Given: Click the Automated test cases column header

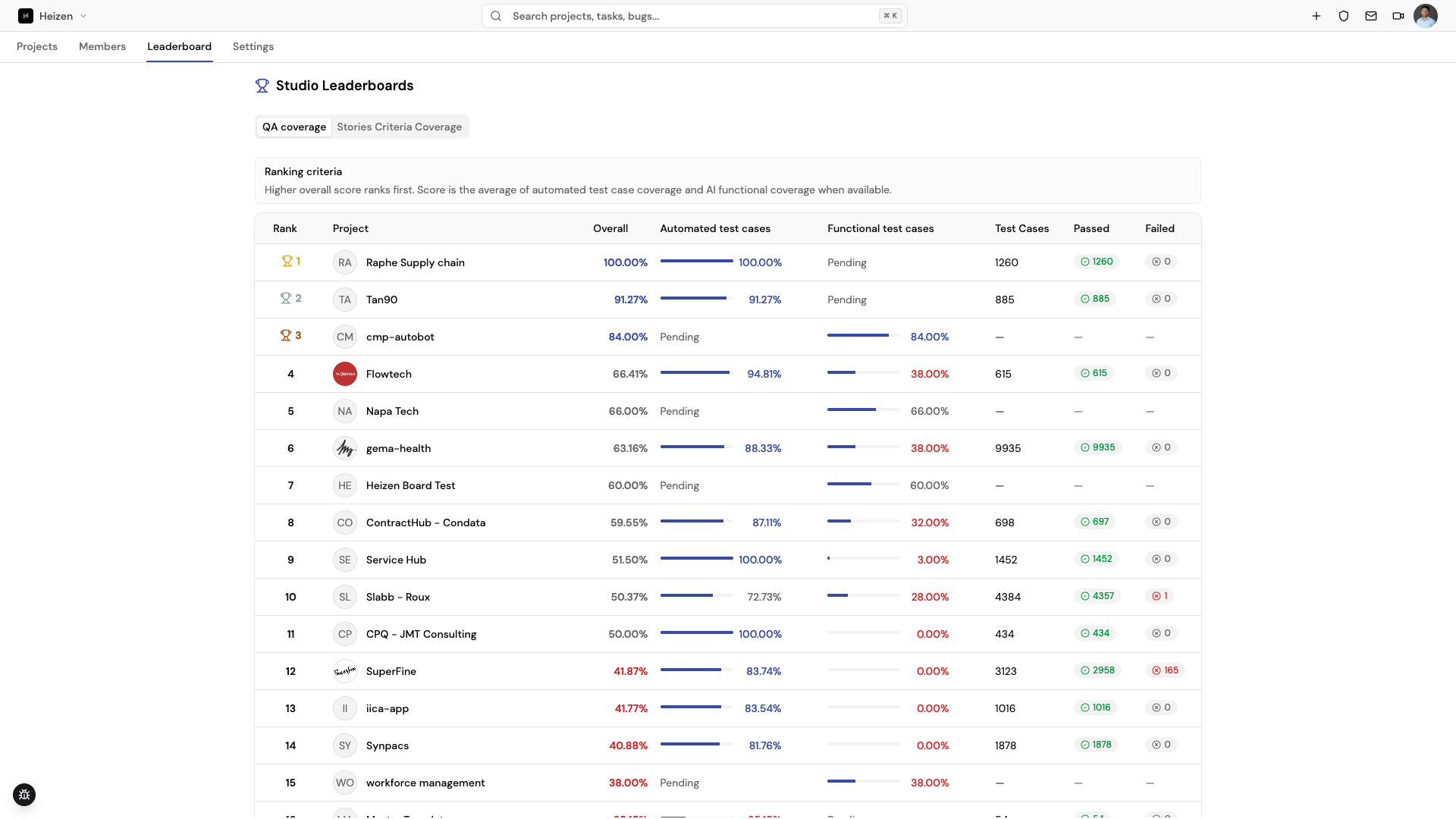Looking at the screenshot, I should 715,228.
